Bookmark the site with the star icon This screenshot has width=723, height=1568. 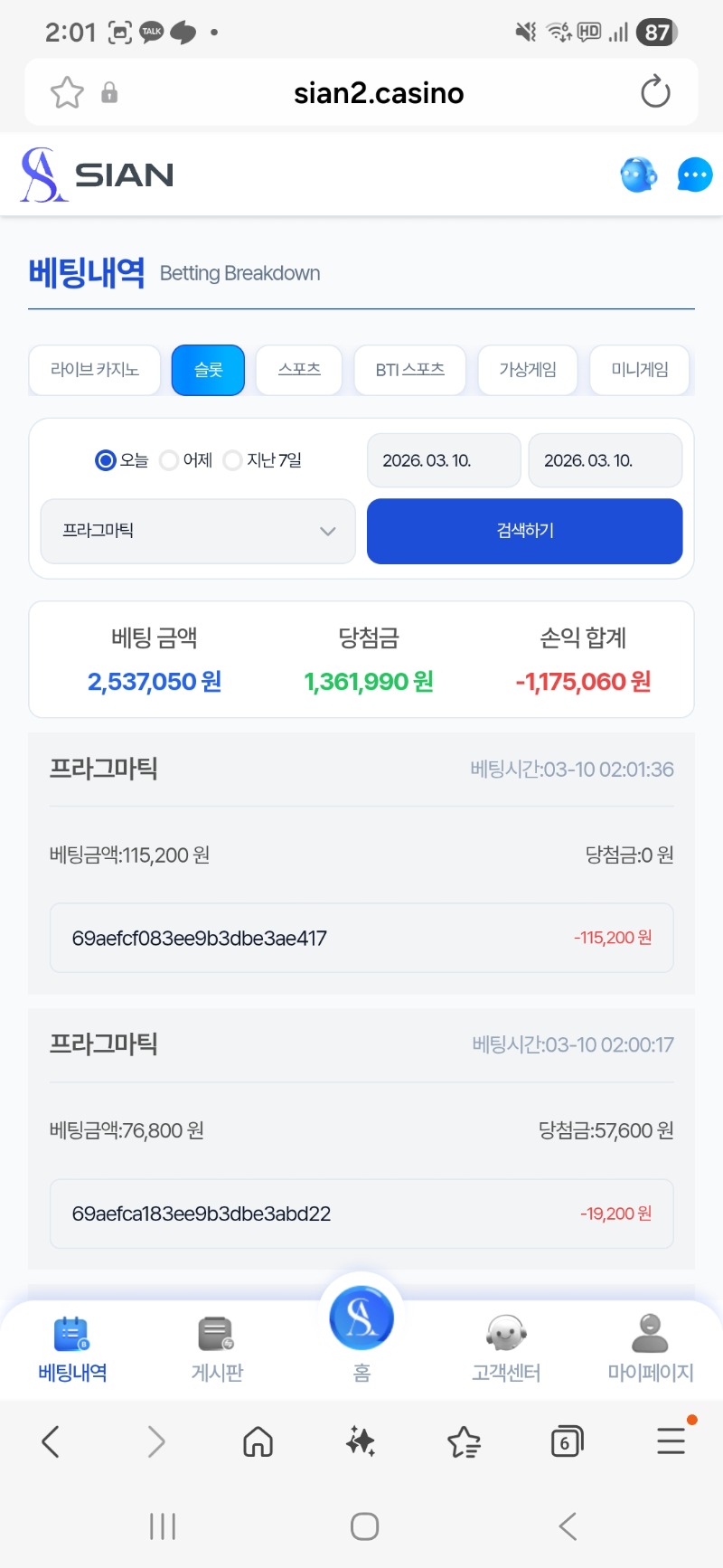[x=67, y=92]
